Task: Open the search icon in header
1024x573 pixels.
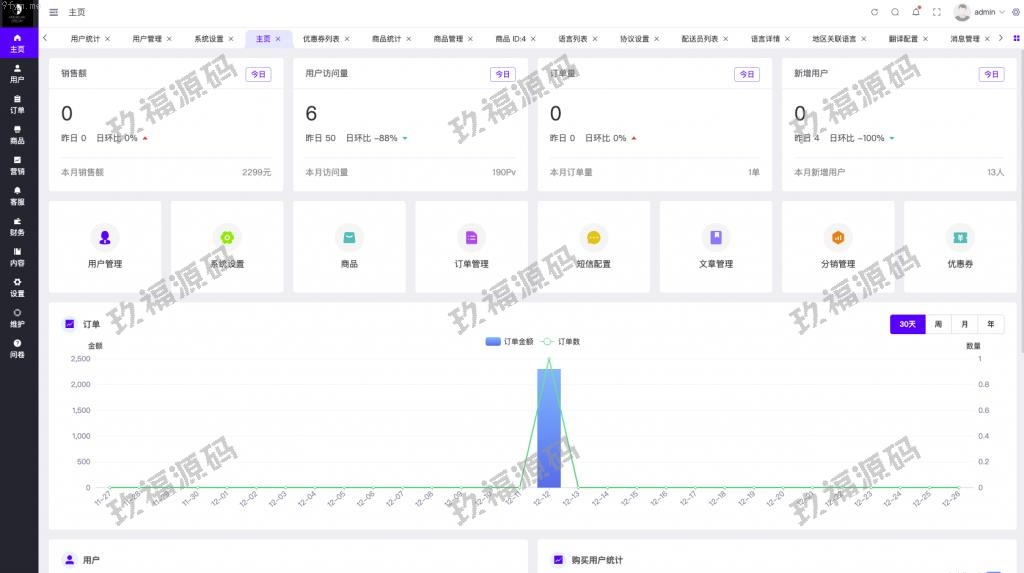Action: [895, 12]
